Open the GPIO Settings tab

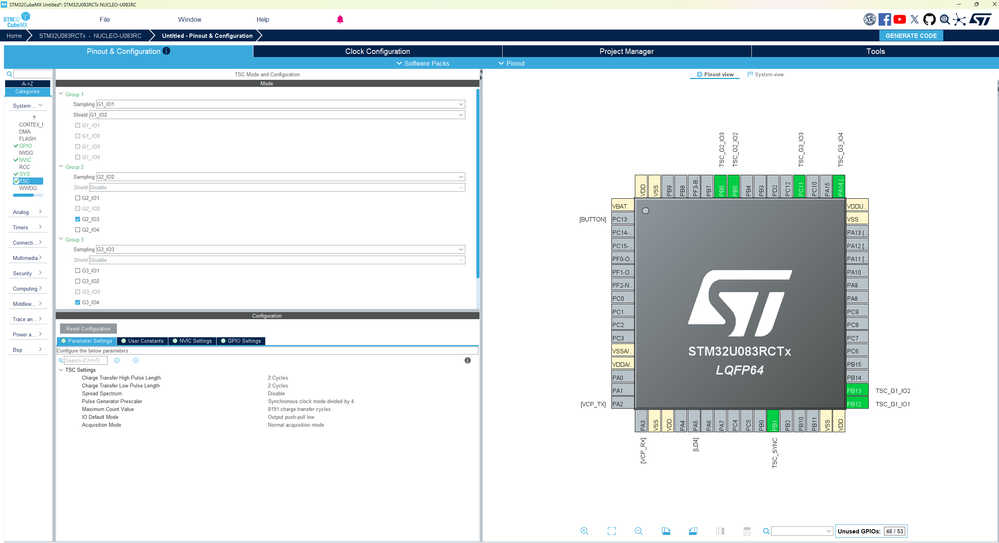(241, 341)
